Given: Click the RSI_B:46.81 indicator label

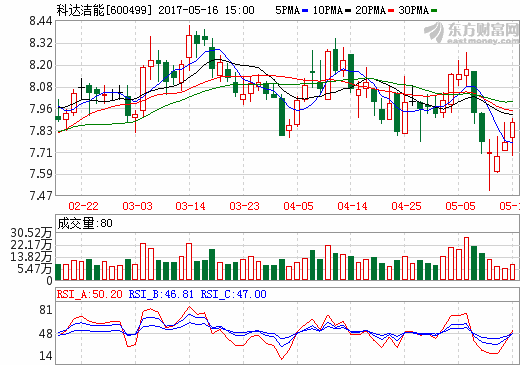Looking at the screenshot, I should [161, 294].
